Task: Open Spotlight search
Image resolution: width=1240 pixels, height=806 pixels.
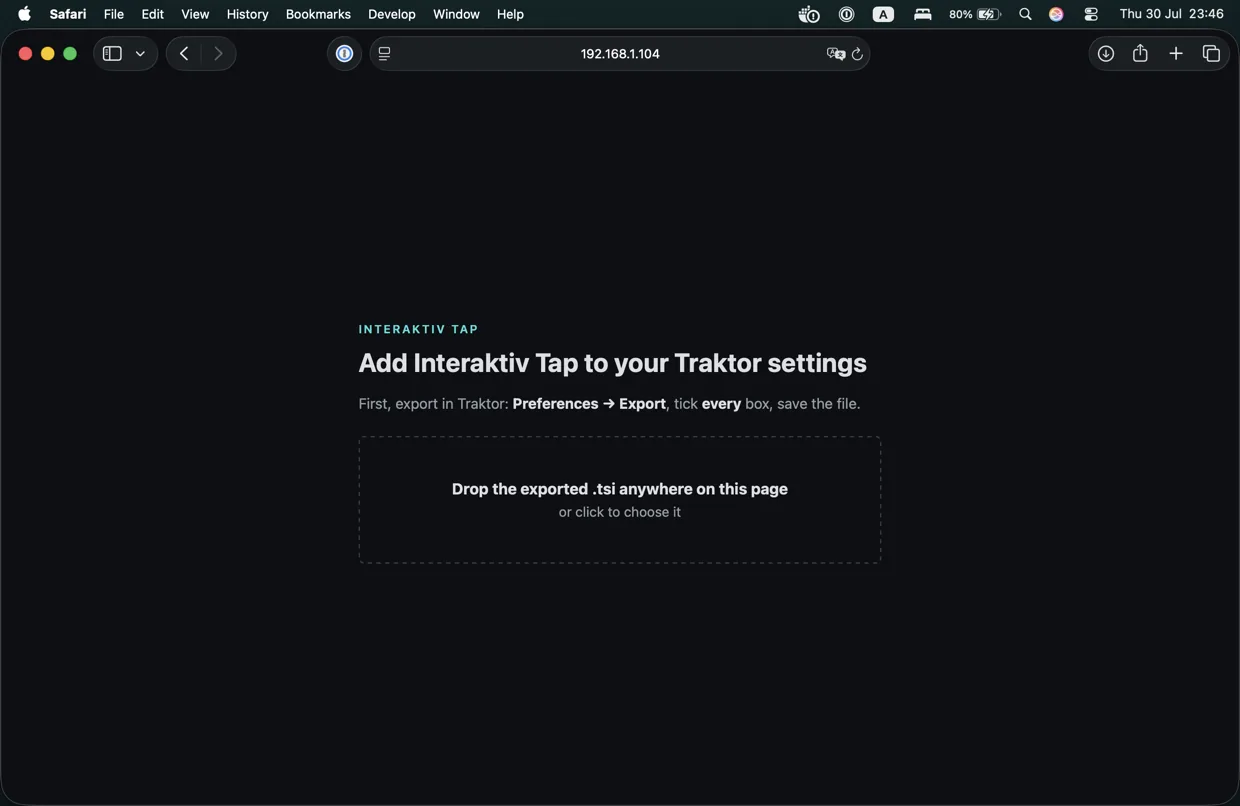Action: (x=1025, y=14)
